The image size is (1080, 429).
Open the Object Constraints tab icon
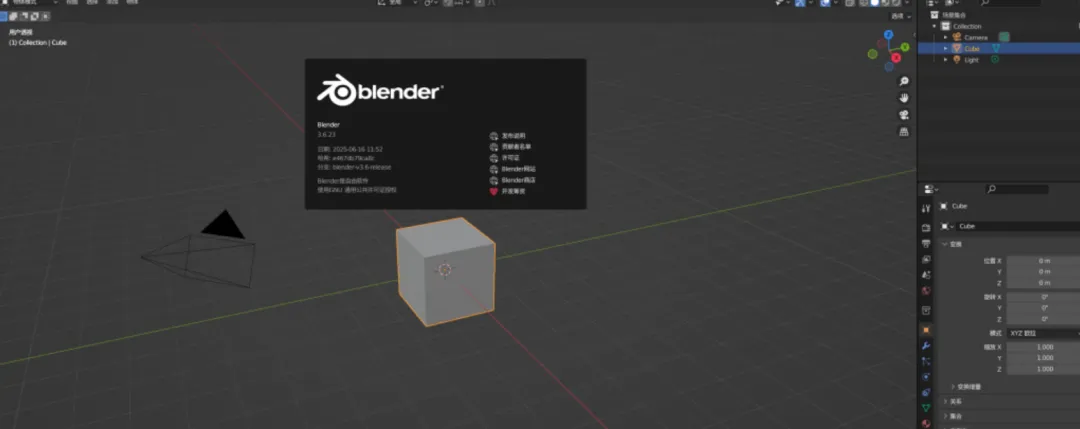click(926, 392)
